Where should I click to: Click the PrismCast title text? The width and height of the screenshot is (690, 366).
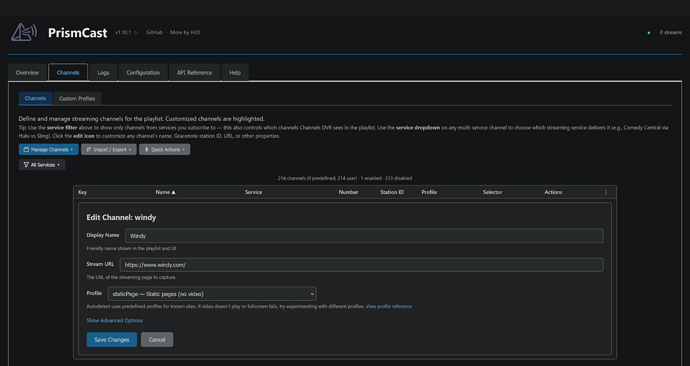click(78, 33)
